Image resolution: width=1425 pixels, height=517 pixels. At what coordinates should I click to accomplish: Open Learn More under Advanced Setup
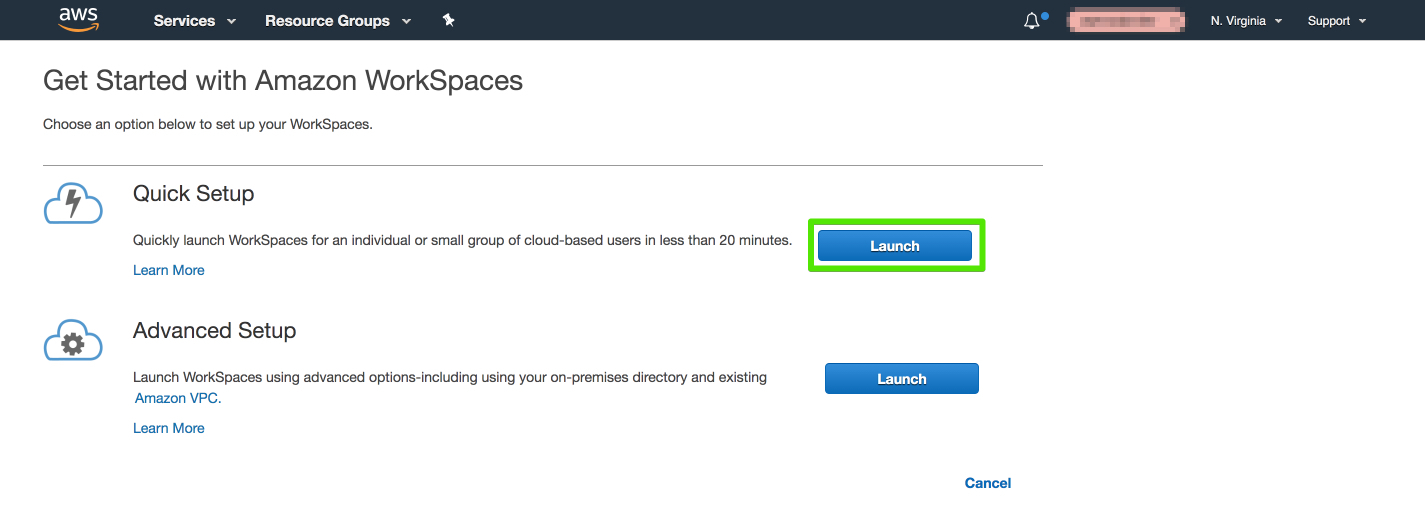pyautogui.click(x=169, y=428)
